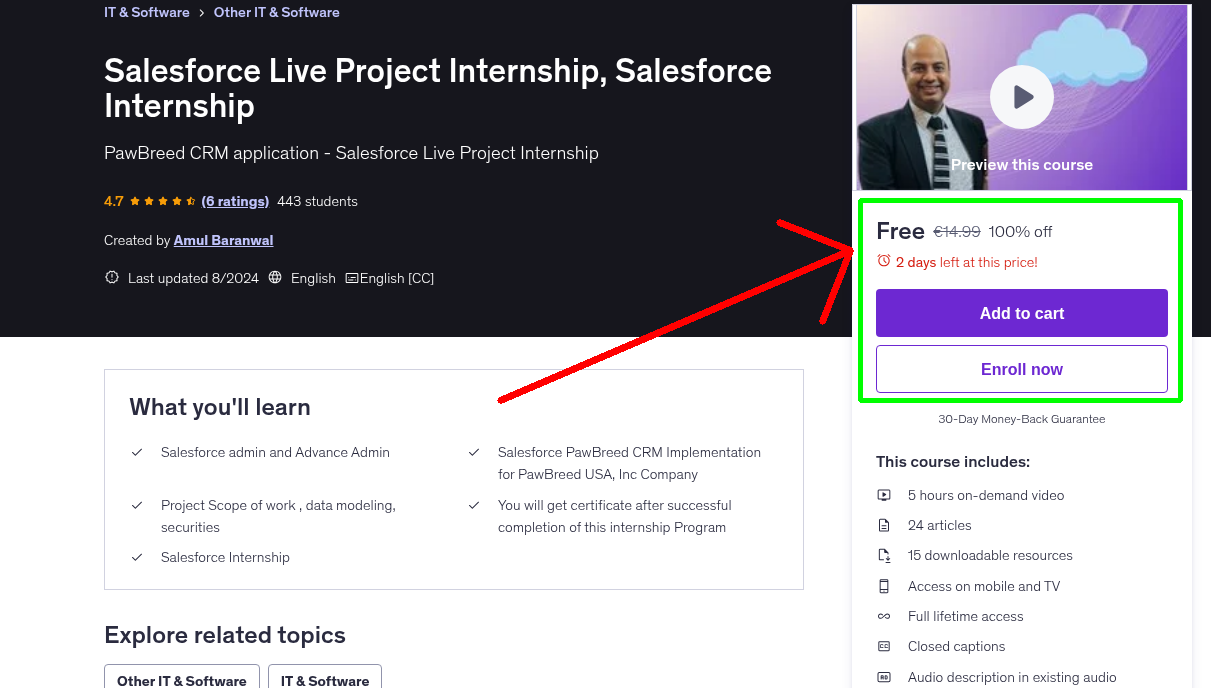
Task: Select the Other IT & Software topic chip
Action: pos(181,680)
